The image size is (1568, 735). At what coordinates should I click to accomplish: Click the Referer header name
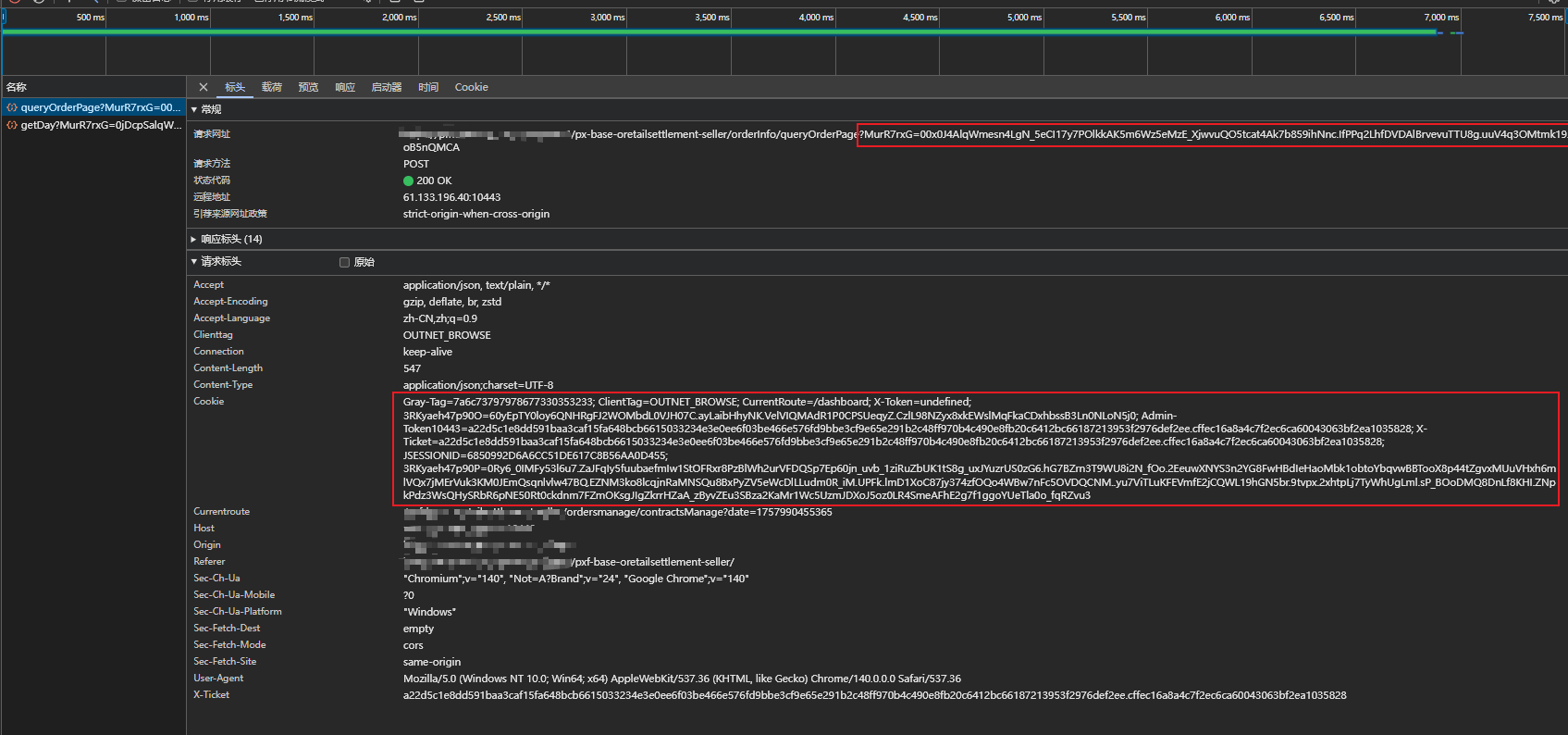[209, 562]
